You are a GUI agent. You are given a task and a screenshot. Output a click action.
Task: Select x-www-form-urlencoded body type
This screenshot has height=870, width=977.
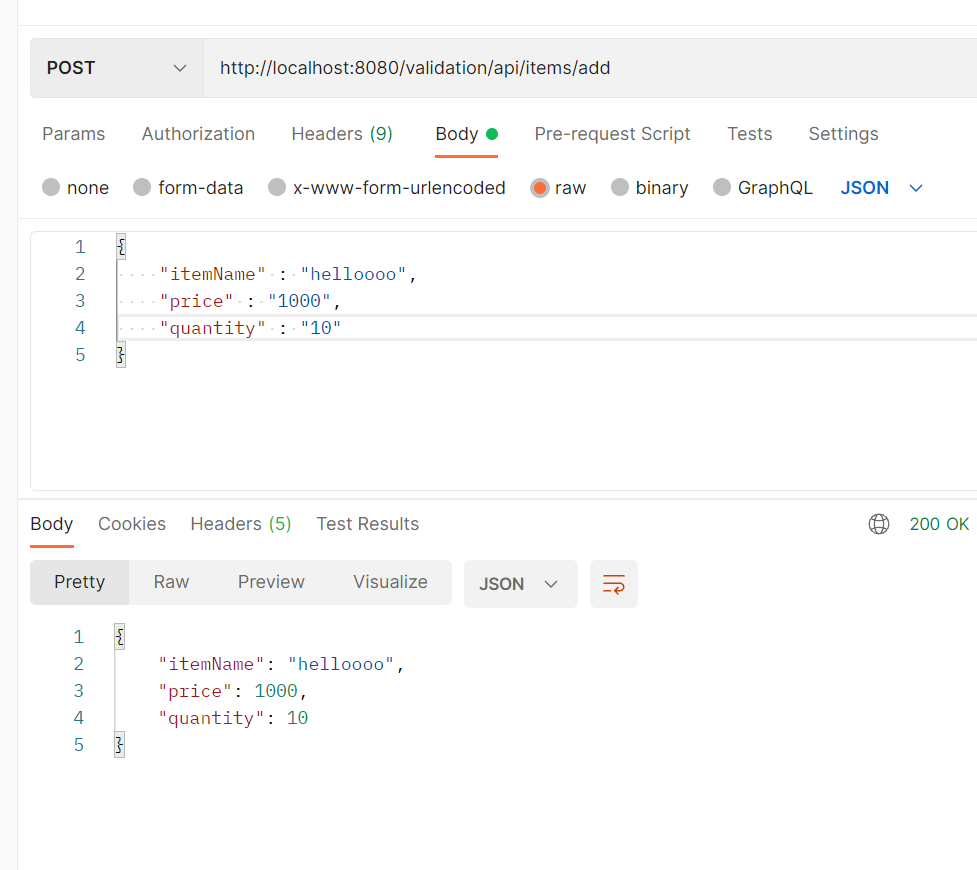[x=386, y=188]
